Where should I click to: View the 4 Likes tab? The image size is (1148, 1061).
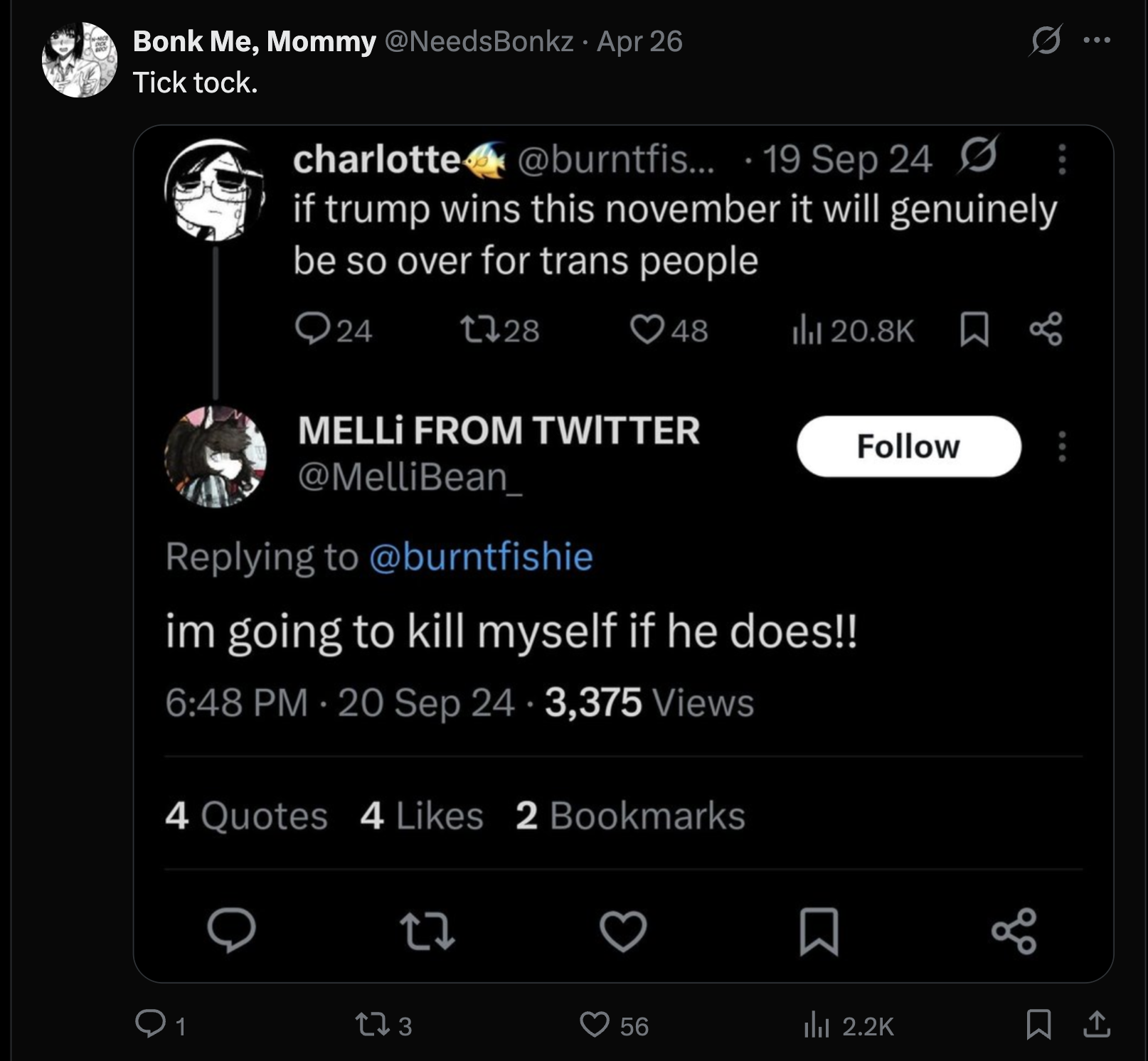pyautogui.click(x=422, y=815)
